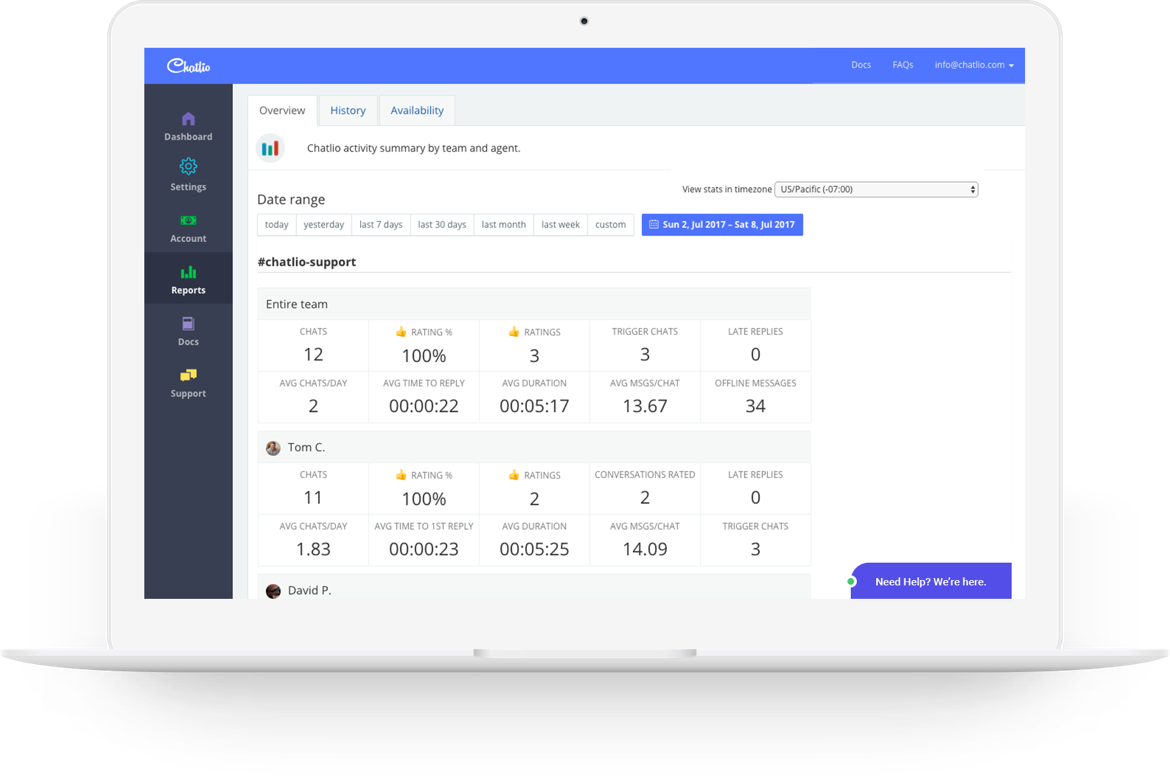This screenshot has width=1170, height=776.
Task: Open the FAQs link in the header
Action: 903,64
